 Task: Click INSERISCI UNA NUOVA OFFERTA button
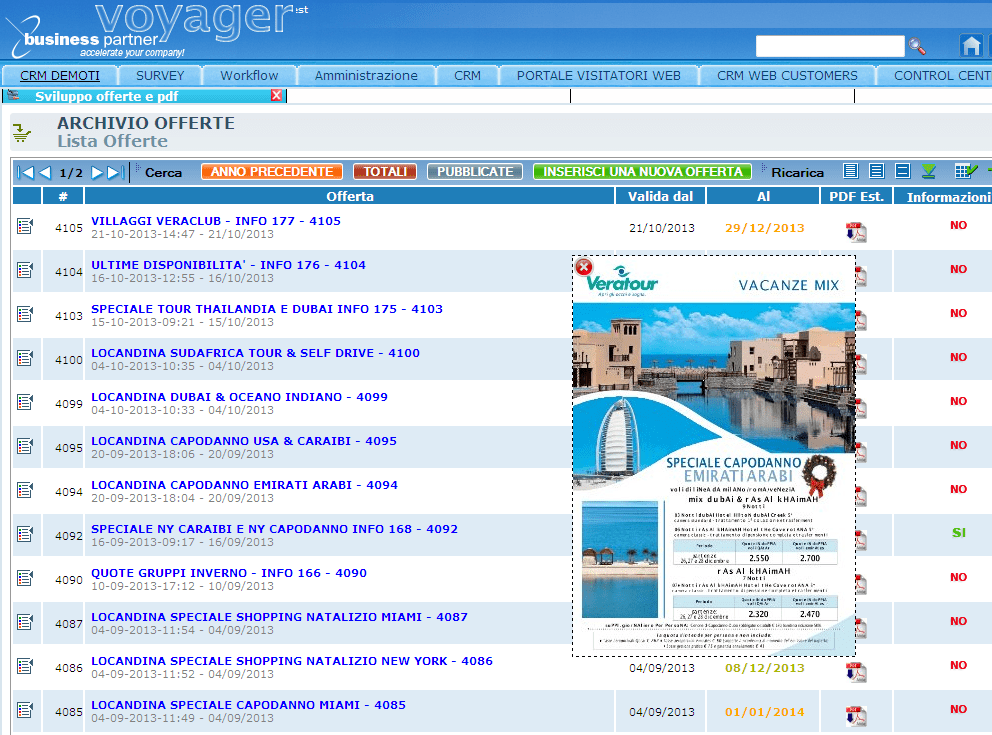(x=643, y=172)
